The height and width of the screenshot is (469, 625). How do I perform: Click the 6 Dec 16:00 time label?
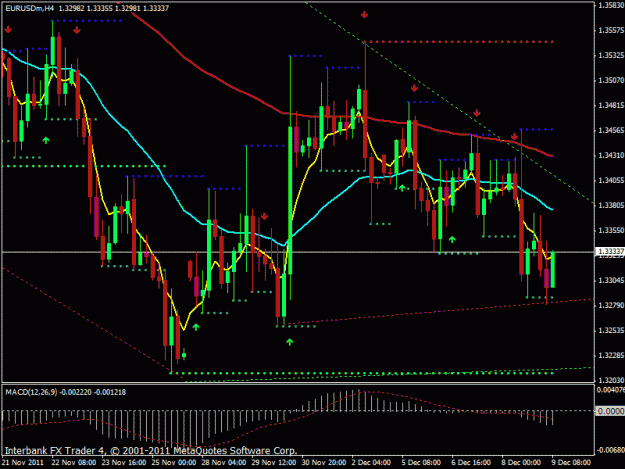tap(471, 463)
